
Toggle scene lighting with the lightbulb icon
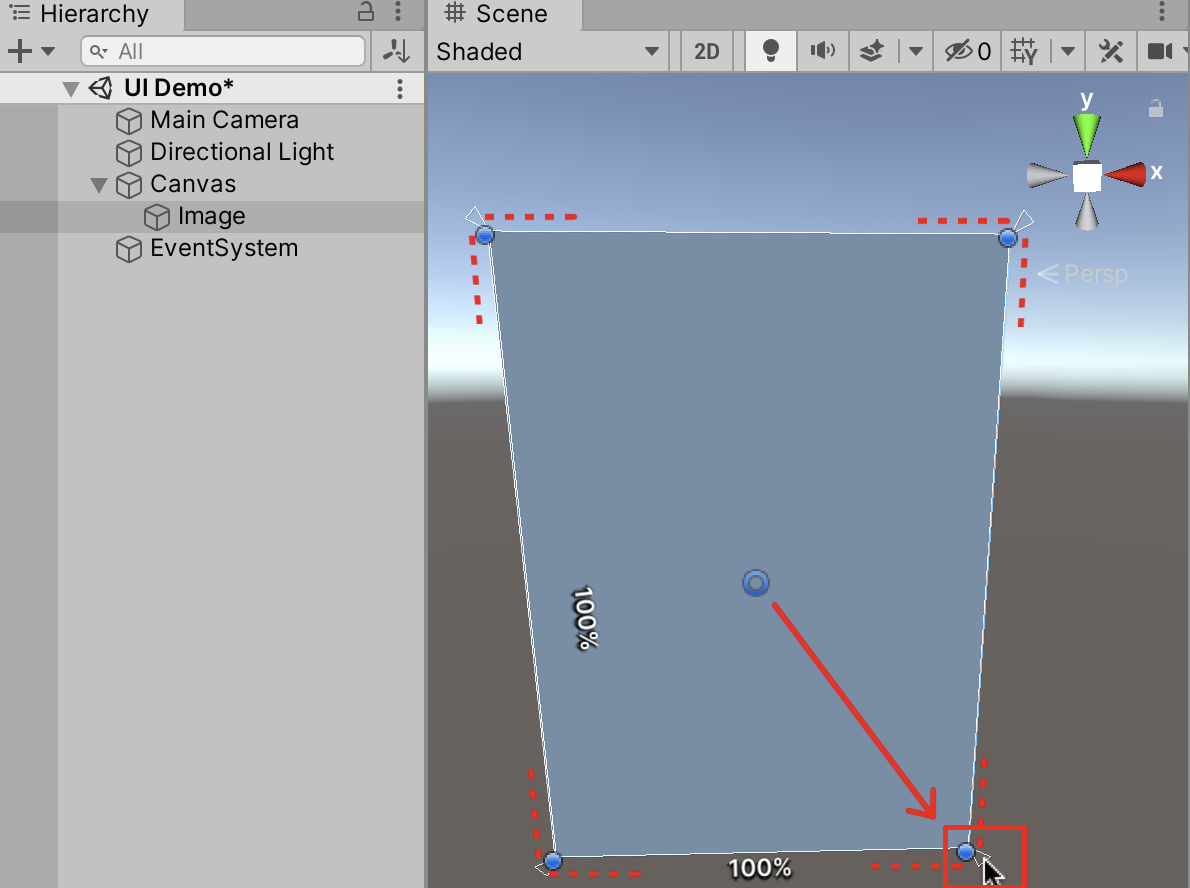tap(770, 51)
